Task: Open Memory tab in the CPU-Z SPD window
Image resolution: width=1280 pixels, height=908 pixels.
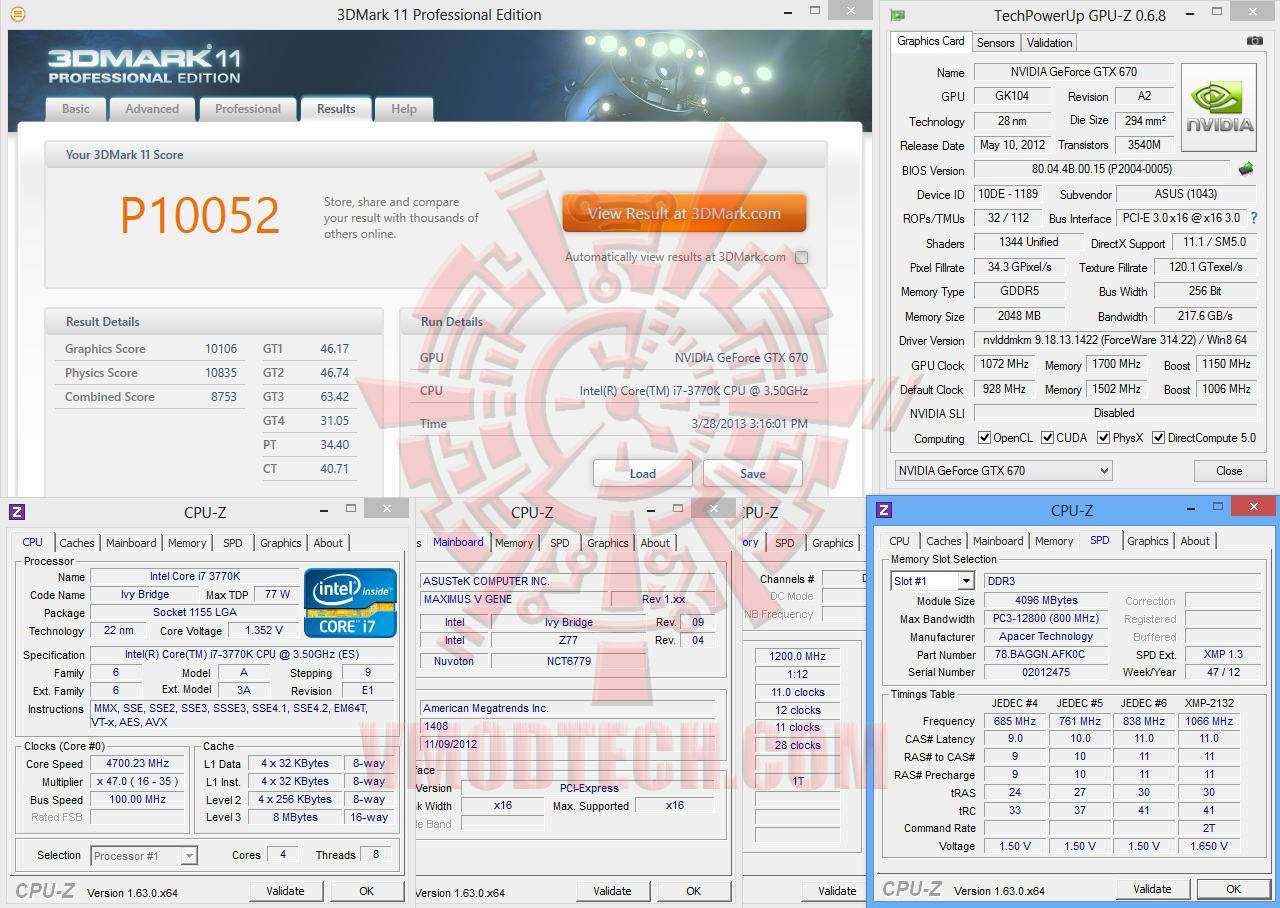Action: [1054, 541]
